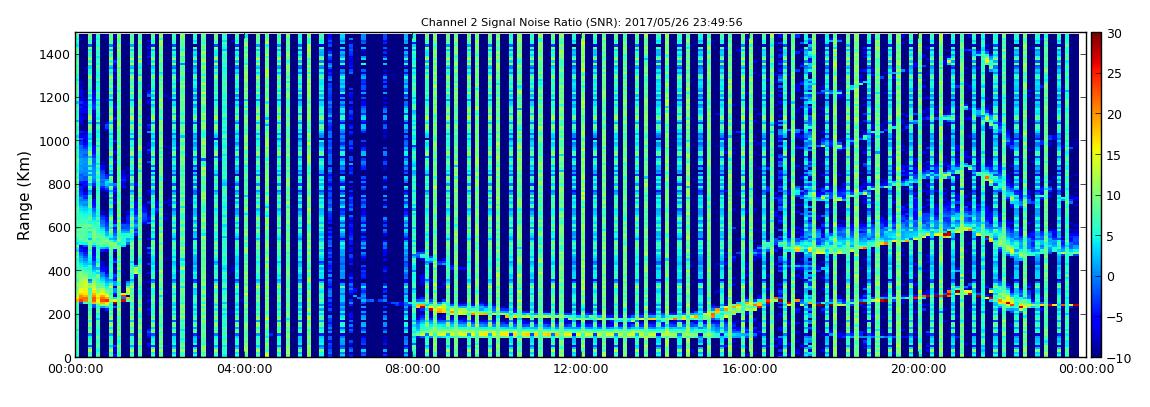Click the 600 range tick label
Image resolution: width=1150 pixels, height=407 pixels.
(57, 227)
